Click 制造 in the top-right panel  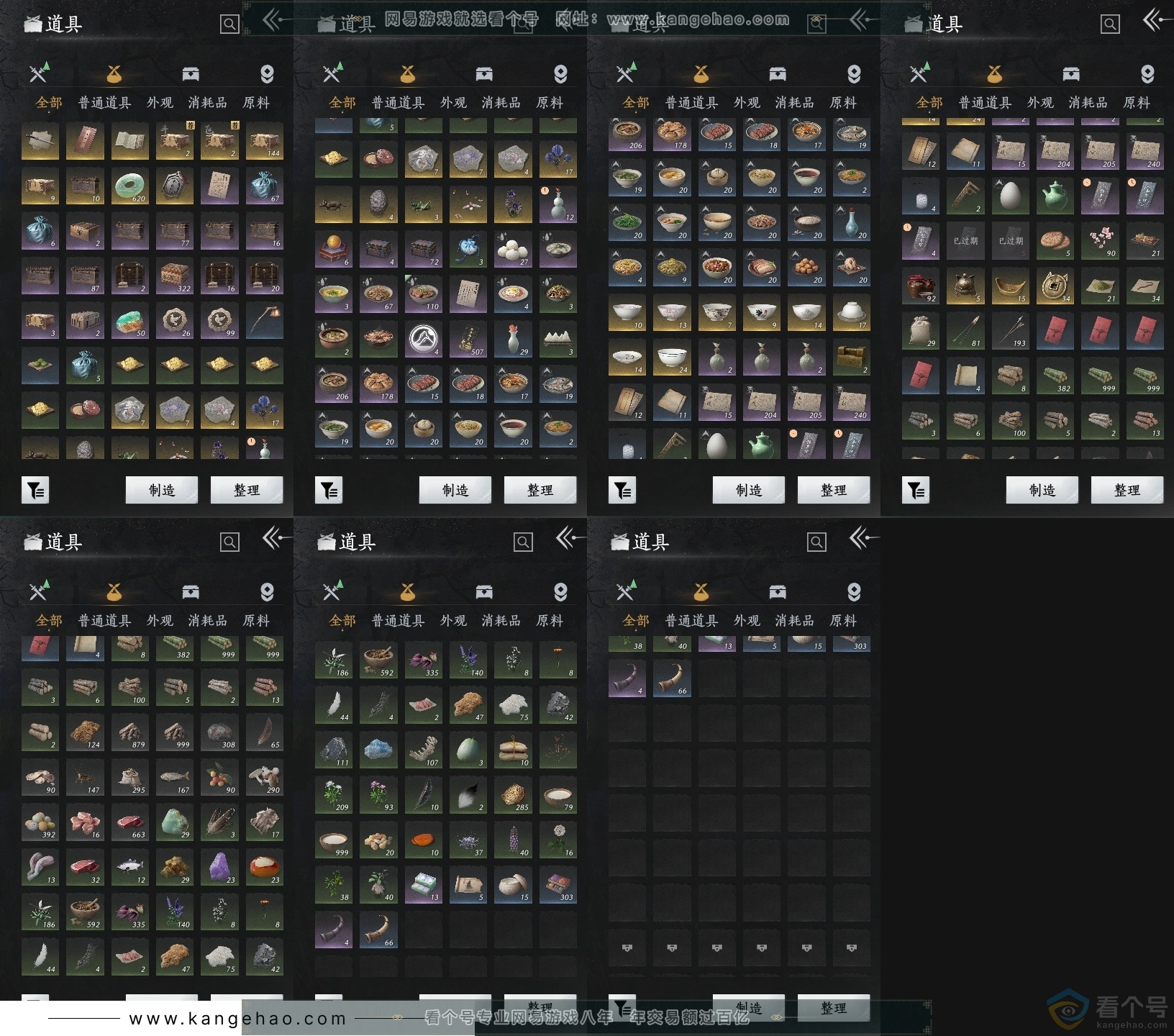click(1042, 490)
